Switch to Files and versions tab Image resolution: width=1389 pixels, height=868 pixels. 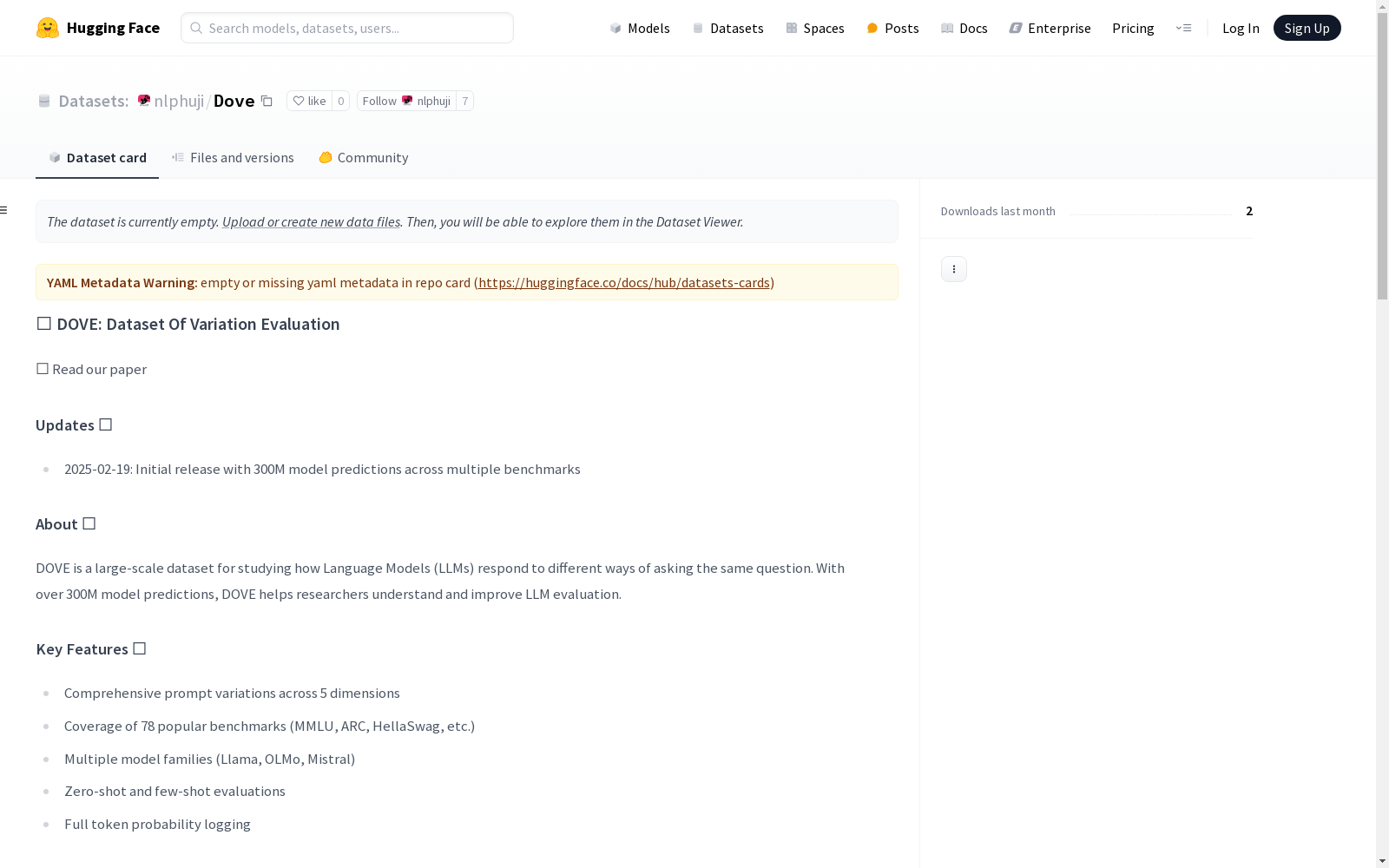point(233,157)
